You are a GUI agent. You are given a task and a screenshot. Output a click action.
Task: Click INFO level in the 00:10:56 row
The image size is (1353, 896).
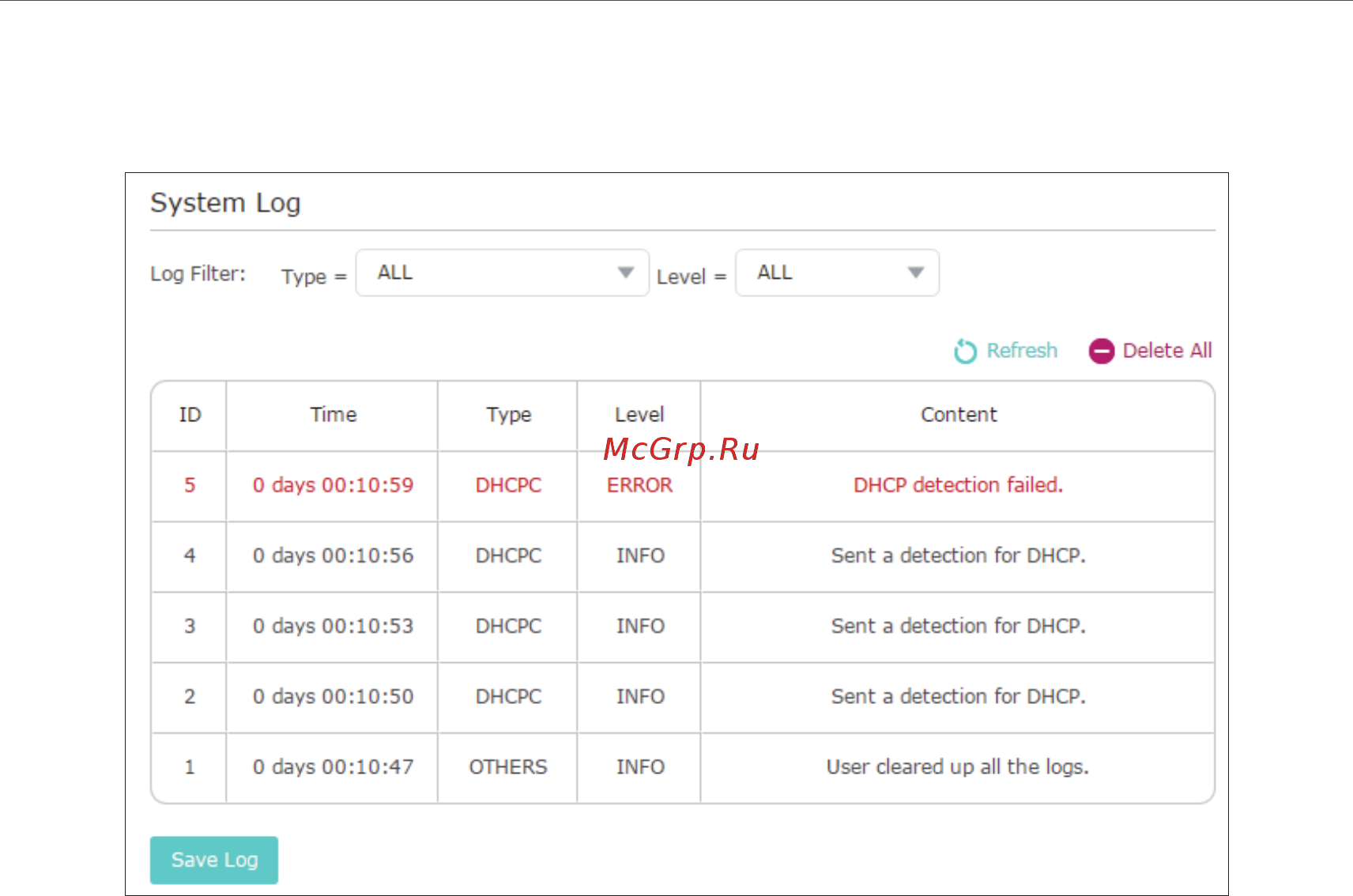640,555
